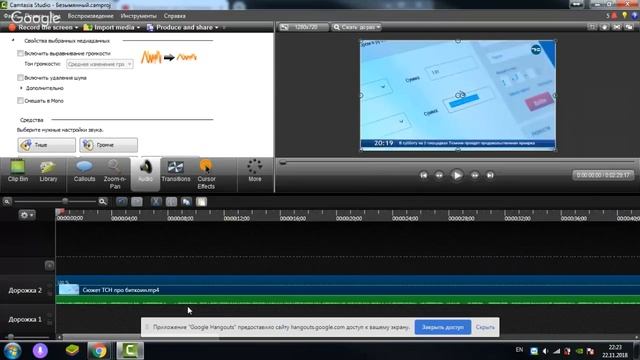The image size is (640, 360).
Task: Click the timeline zoom slider handle
Action: coord(65,201)
